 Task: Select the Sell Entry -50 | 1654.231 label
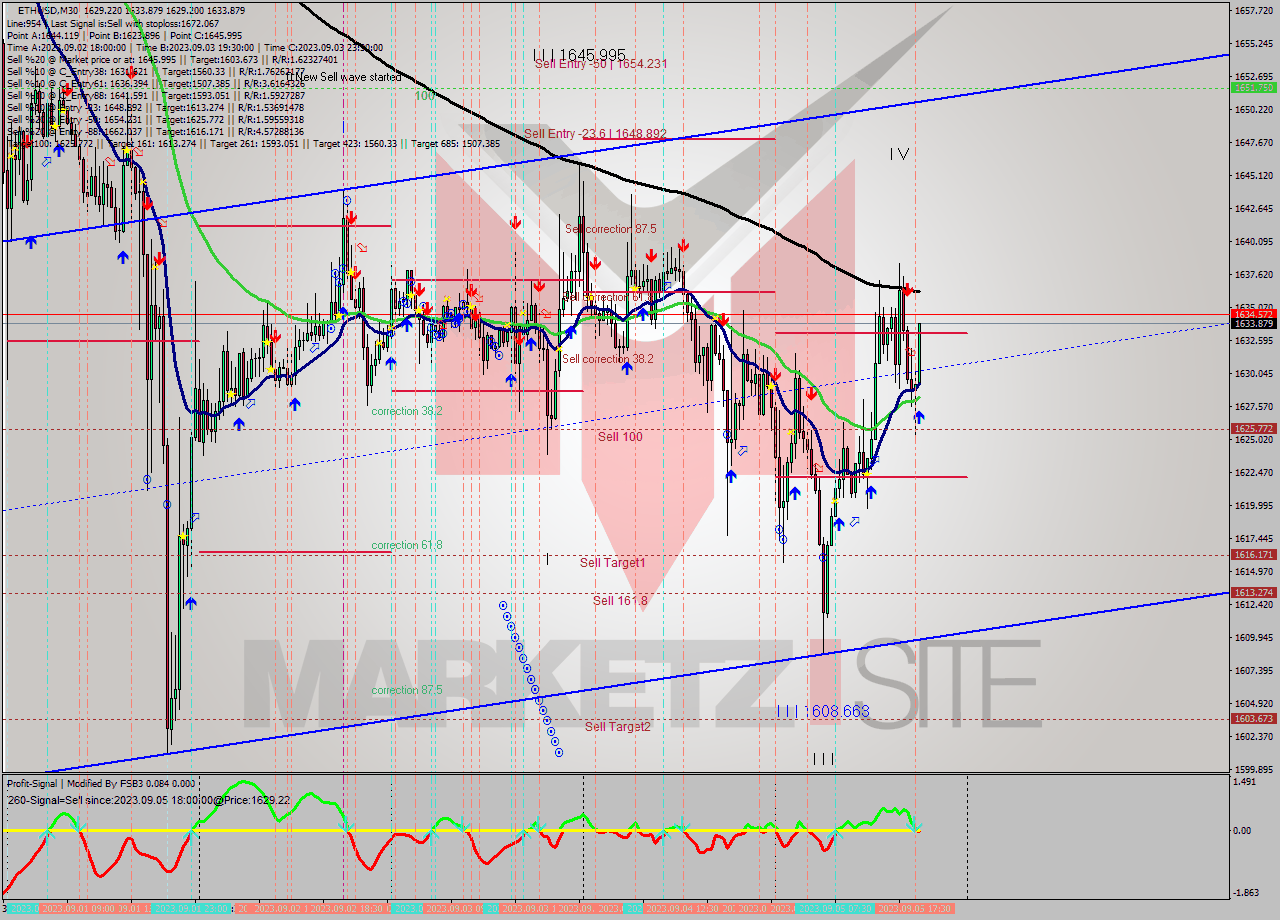pos(600,64)
